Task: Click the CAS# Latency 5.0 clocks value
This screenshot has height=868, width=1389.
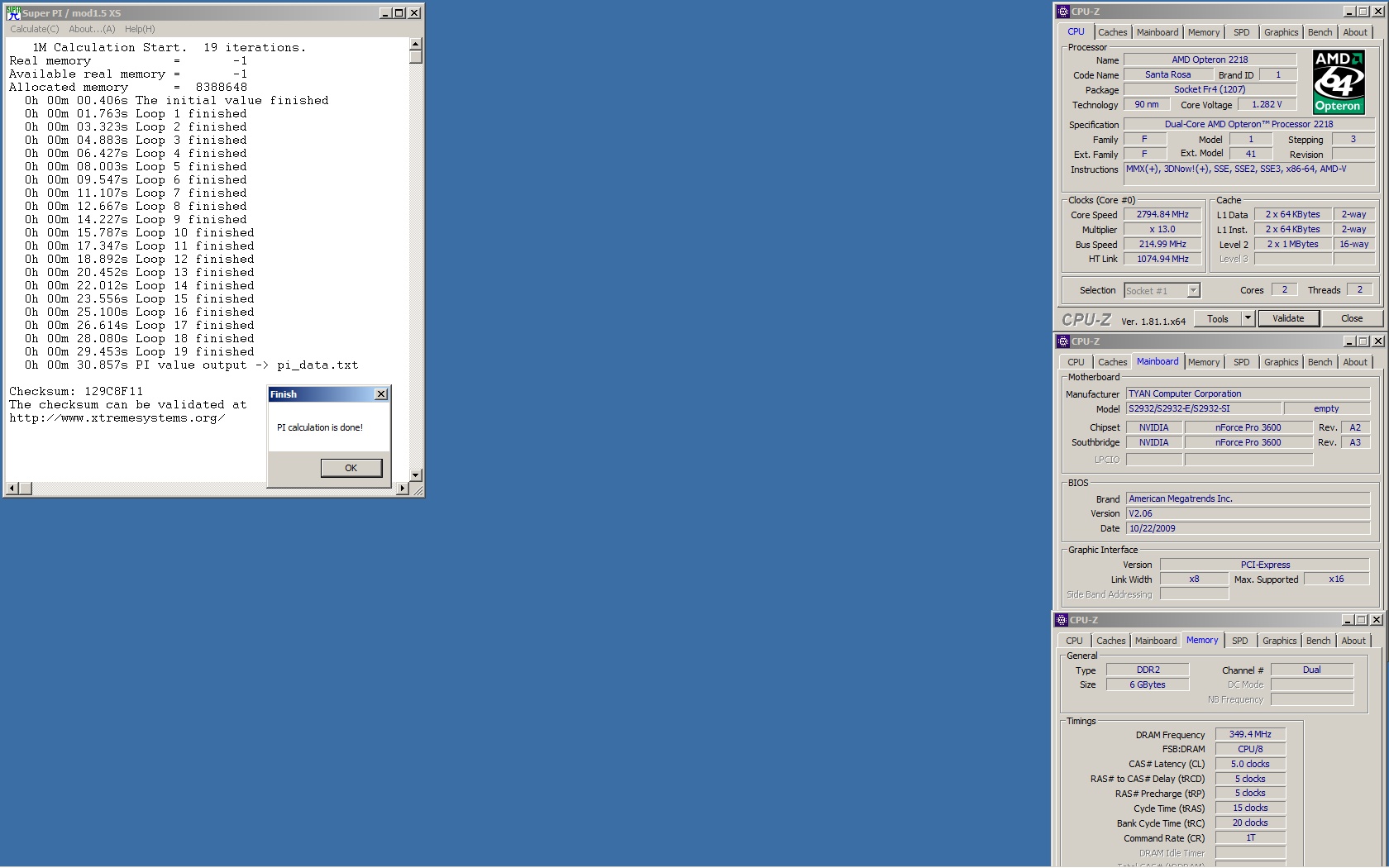Action: [x=1250, y=764]
